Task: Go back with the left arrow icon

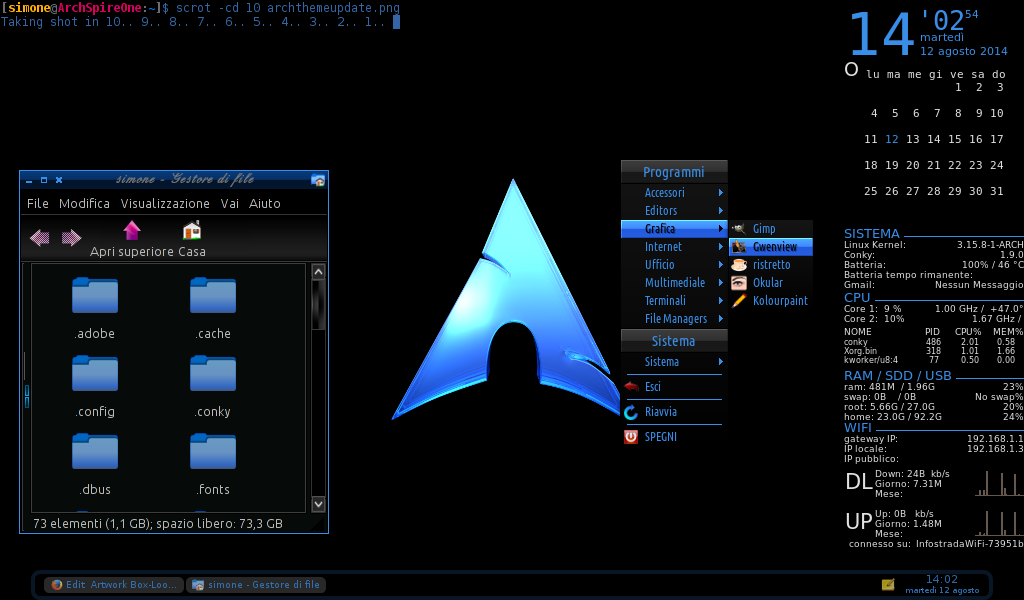Action: point(39,238)
